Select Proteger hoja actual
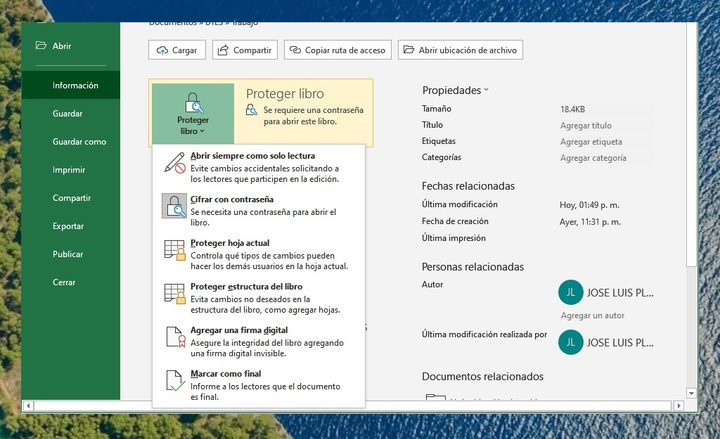The width and height of the screenshot is (720, 439). click(x=259, y=254)
